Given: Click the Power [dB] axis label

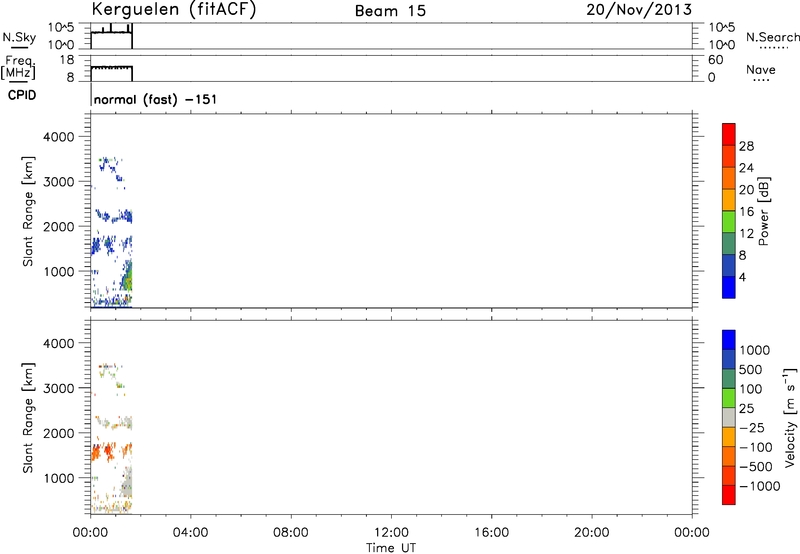Looking at the screenshot, I should (764, 211).
